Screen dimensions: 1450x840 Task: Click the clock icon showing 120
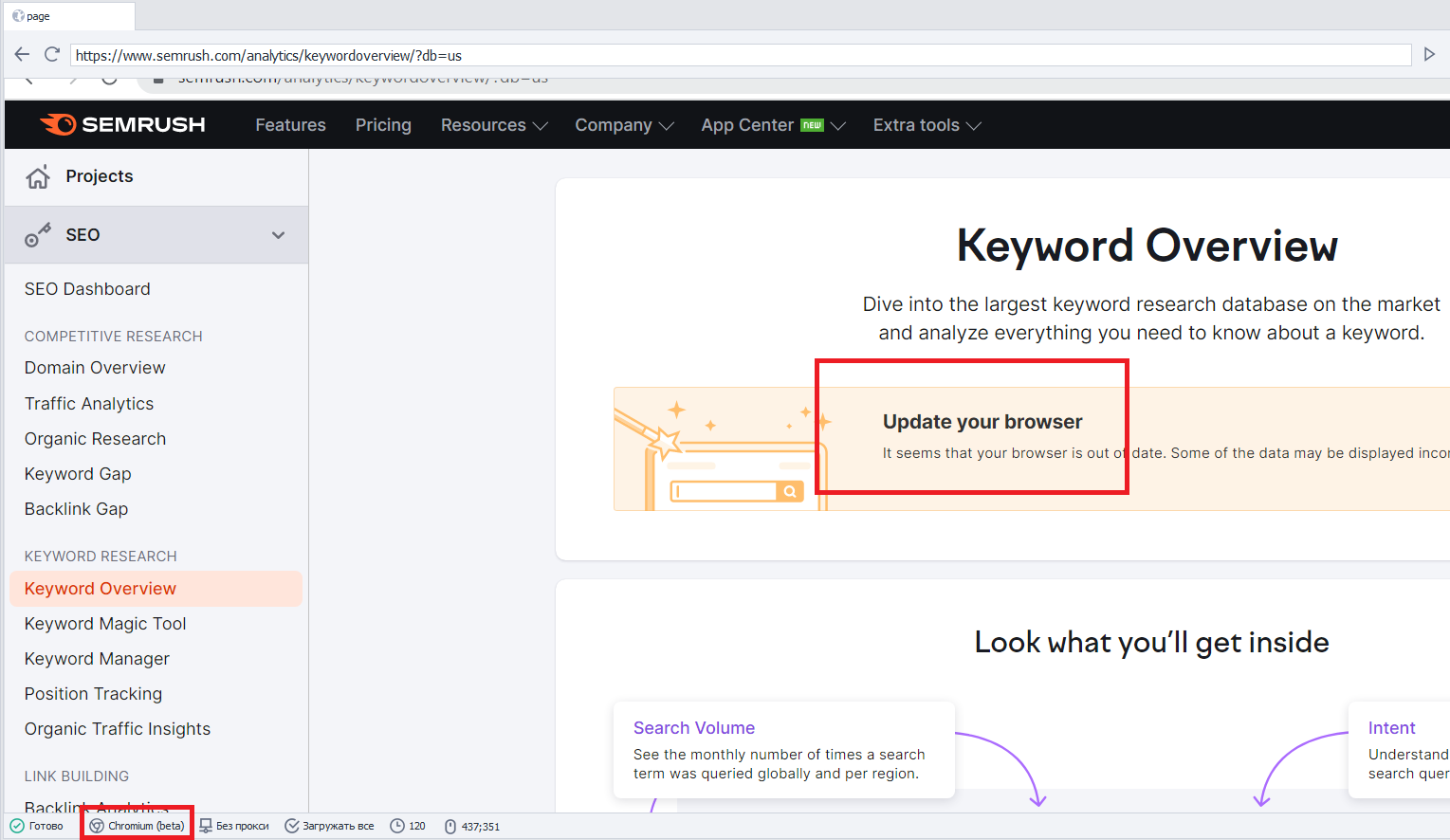click(397, 826)
